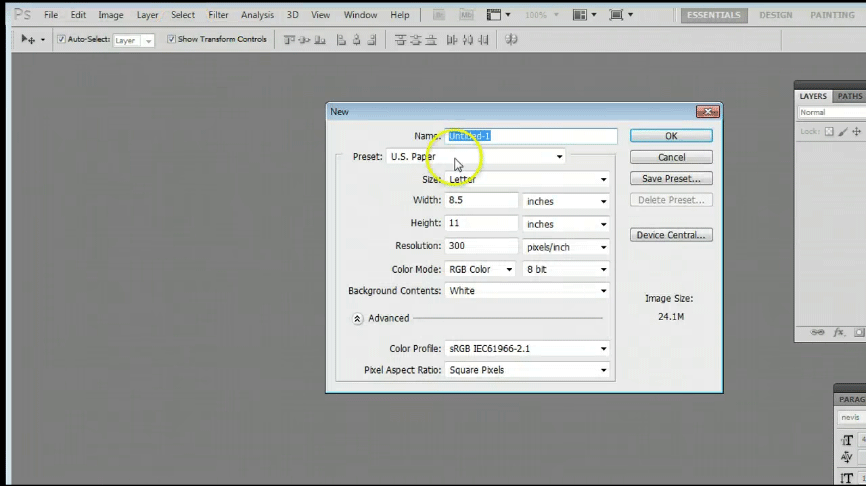Viewport: 866px width, 486px height.
Task: Click the fx layer style icon
Action: [839, 332]
